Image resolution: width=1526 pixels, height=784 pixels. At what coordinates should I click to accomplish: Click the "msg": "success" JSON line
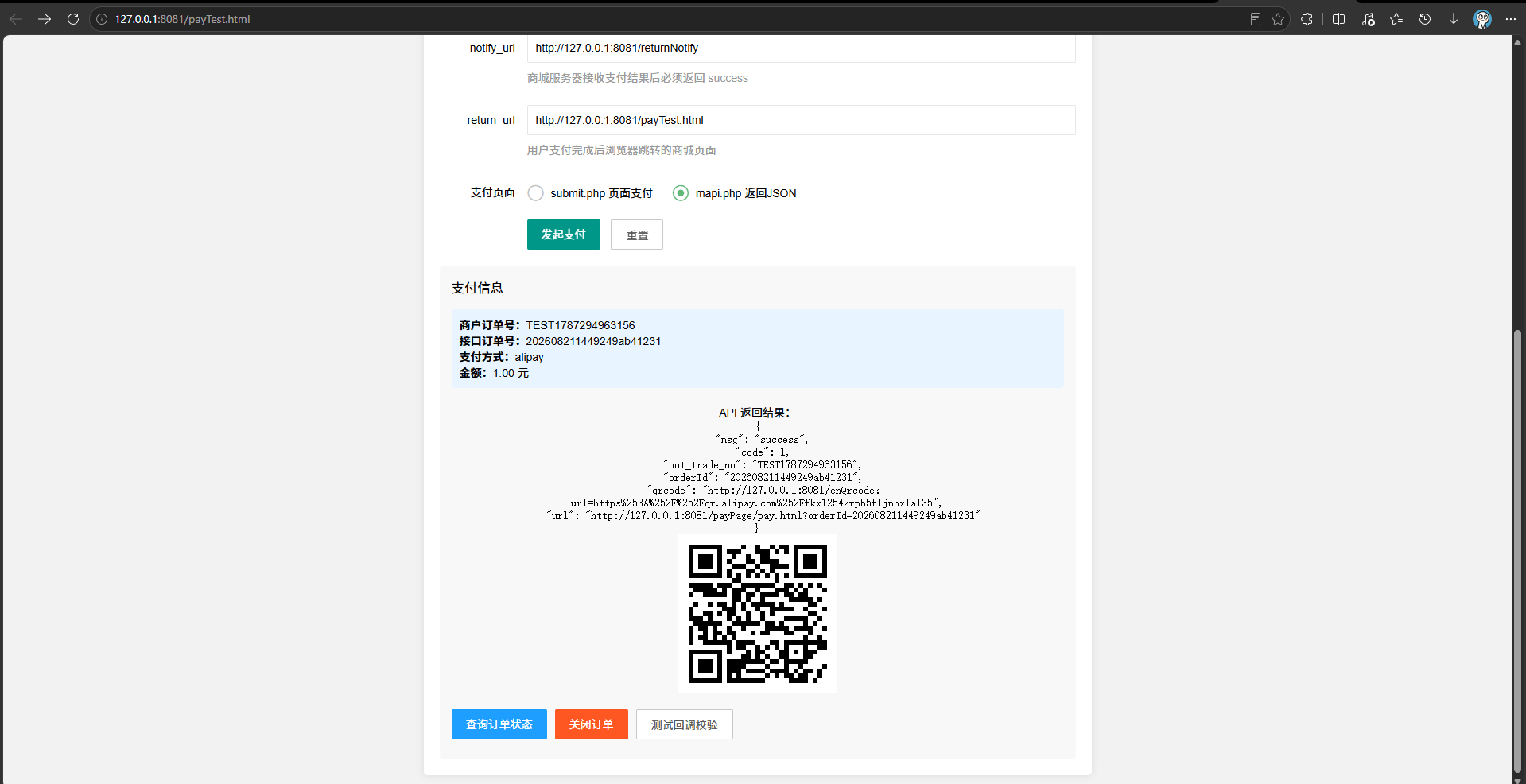click(x=762, y=440)
